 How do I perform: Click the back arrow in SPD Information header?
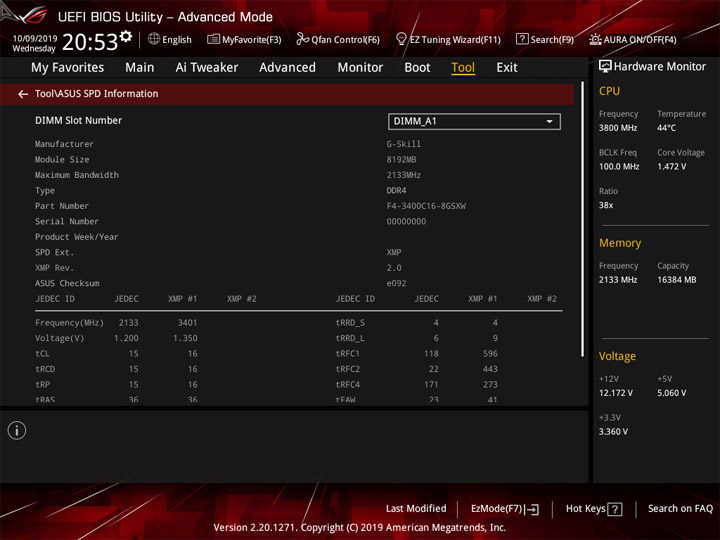pyautogui.click(x=23, y=94)
